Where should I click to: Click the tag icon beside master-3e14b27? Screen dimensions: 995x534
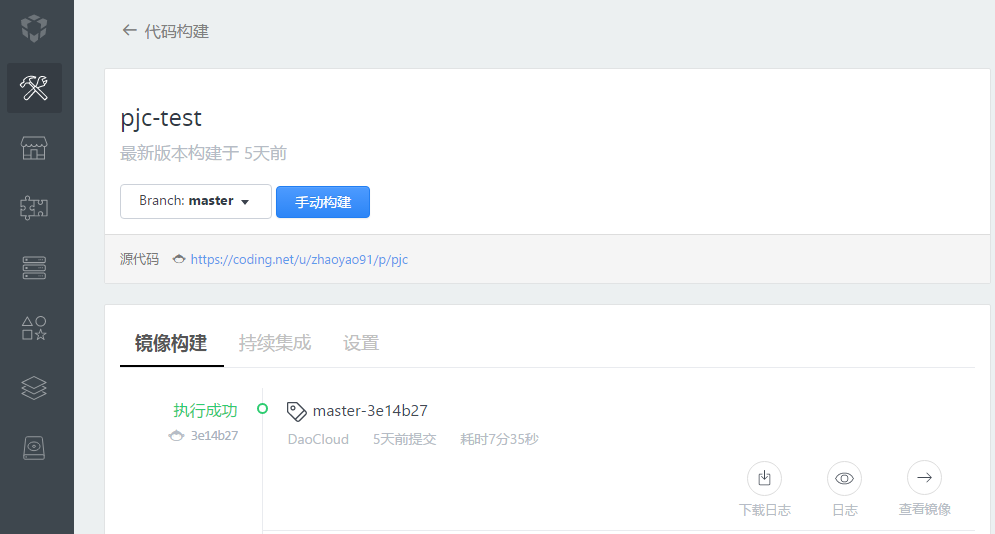296,412
